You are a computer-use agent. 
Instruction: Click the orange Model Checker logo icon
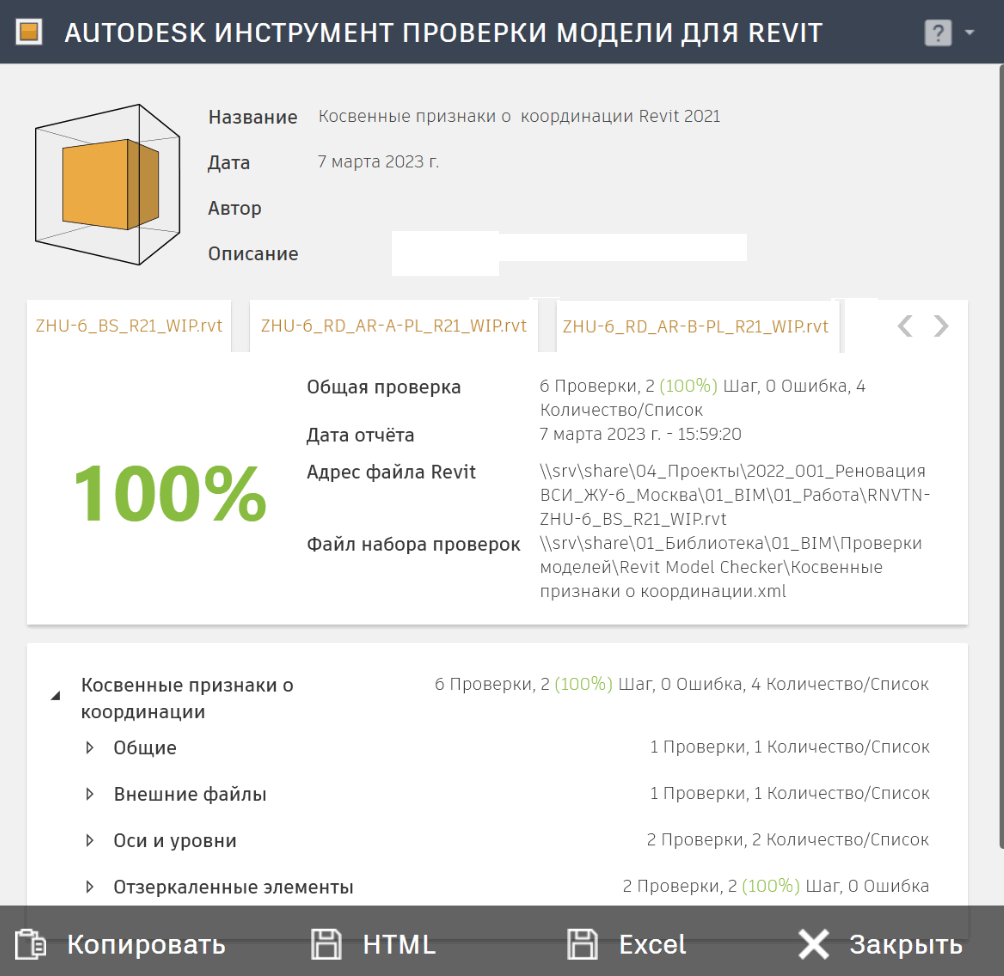[29, 32]
